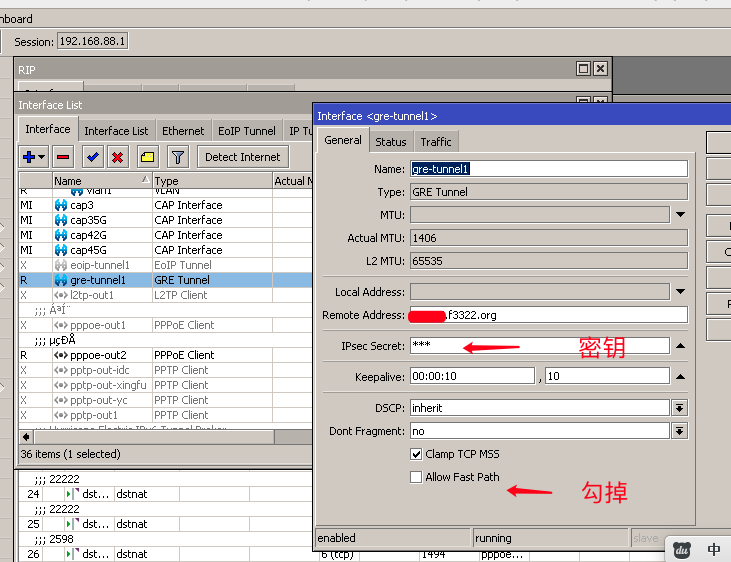
Task: Collapse the IPsec Secret field arrow
Action: pyautogui.click(x=680, y=346)
